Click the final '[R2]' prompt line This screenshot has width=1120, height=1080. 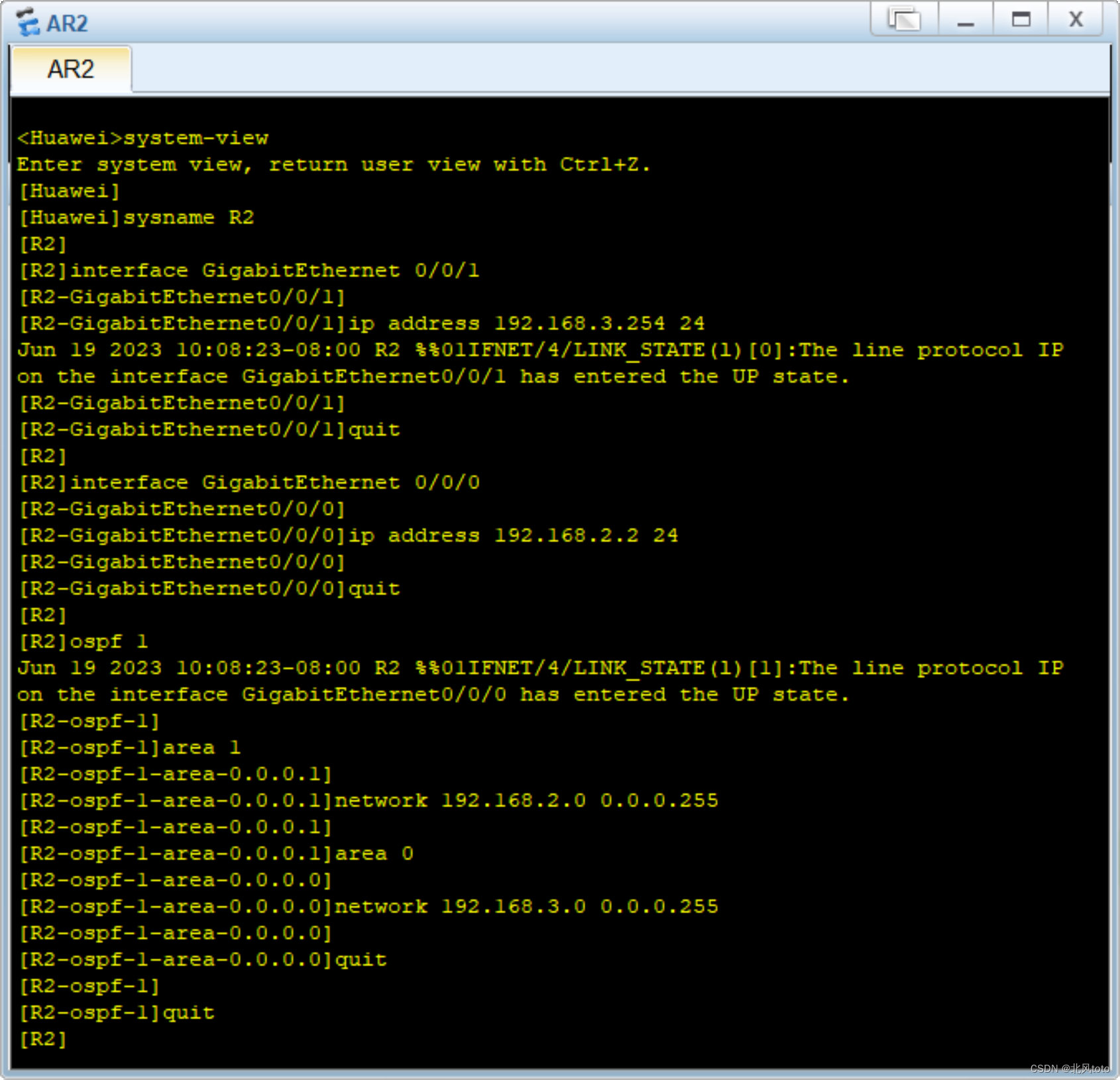coord(44,1039)
